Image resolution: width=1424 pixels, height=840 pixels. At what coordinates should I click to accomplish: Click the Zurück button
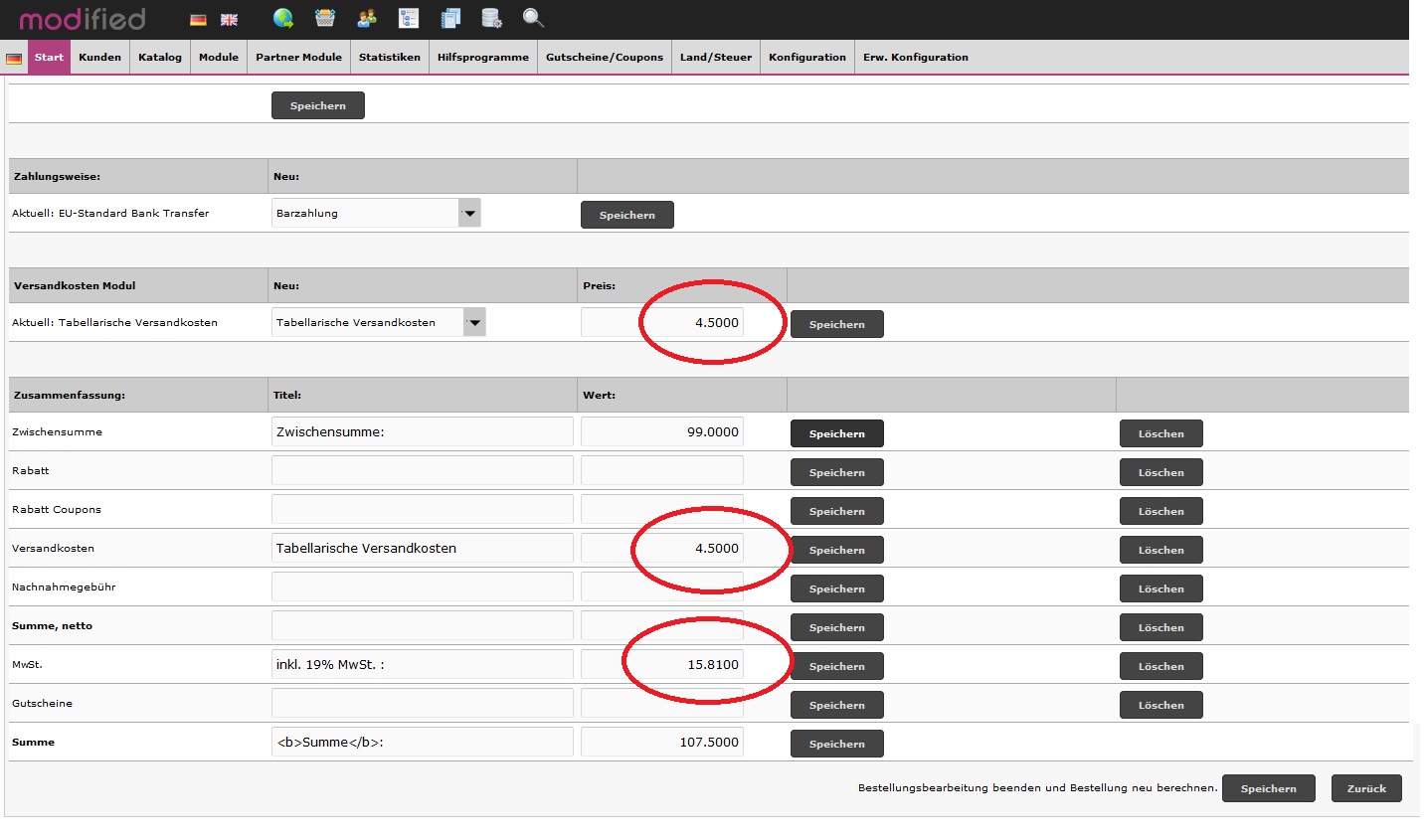point(1365,788)
